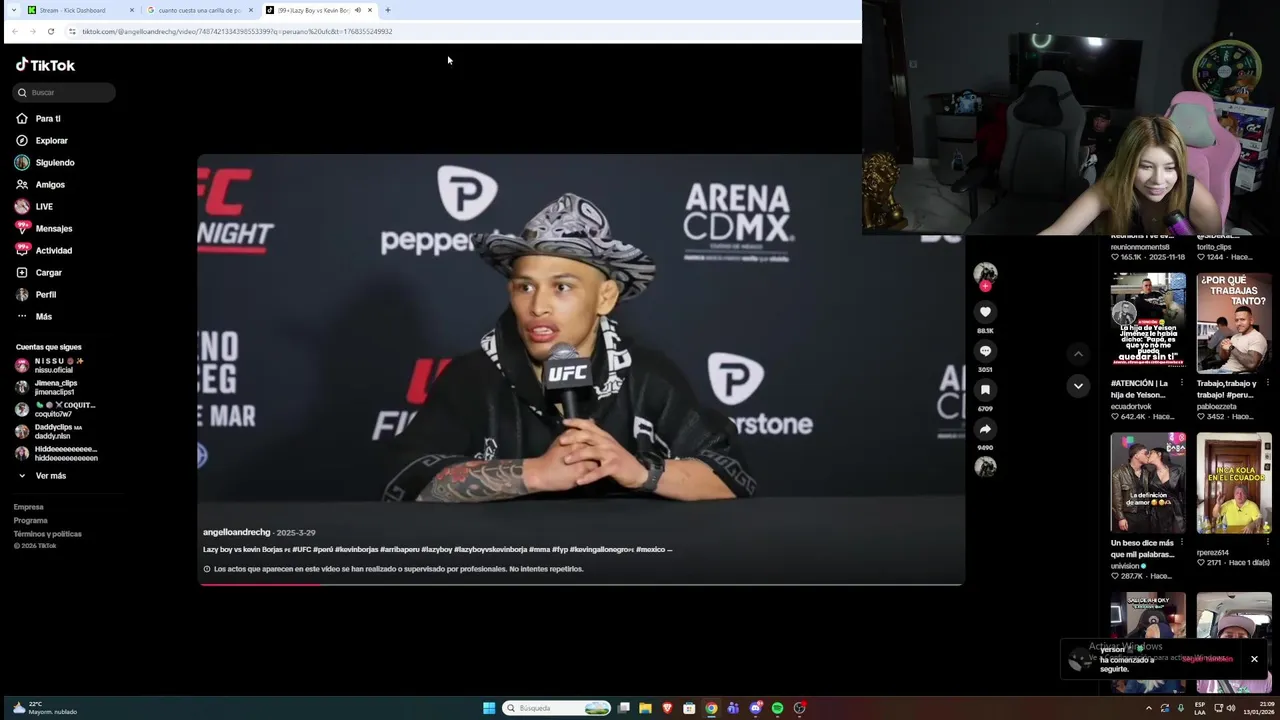Open Spotify from taskbar
This screenshot has height=720, width=1280.
(x=777, y=708)
